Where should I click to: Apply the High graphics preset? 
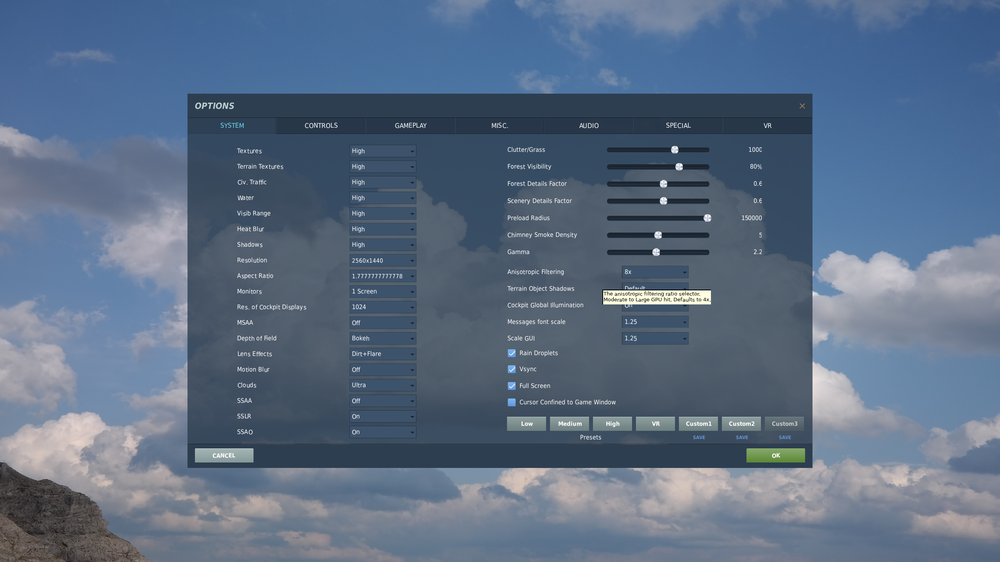612,424
